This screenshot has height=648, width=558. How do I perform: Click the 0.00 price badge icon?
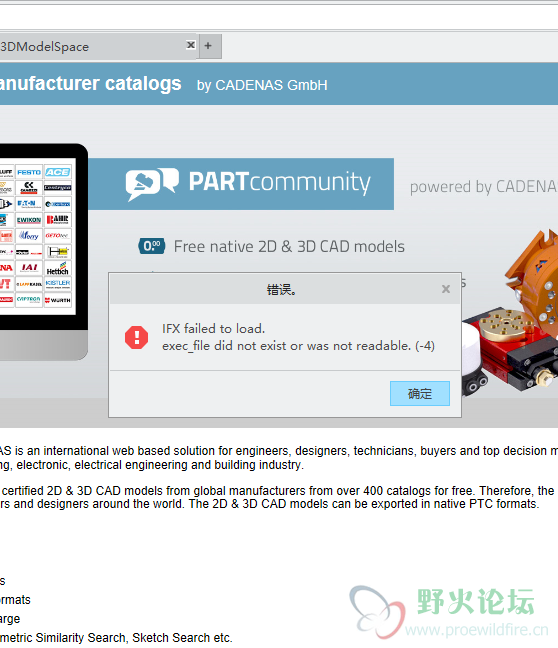[x=152, y=246]
